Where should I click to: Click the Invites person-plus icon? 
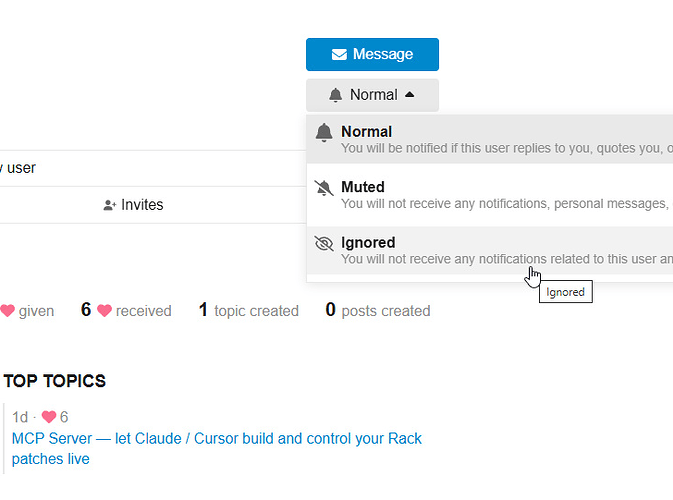tap(110, 205)
